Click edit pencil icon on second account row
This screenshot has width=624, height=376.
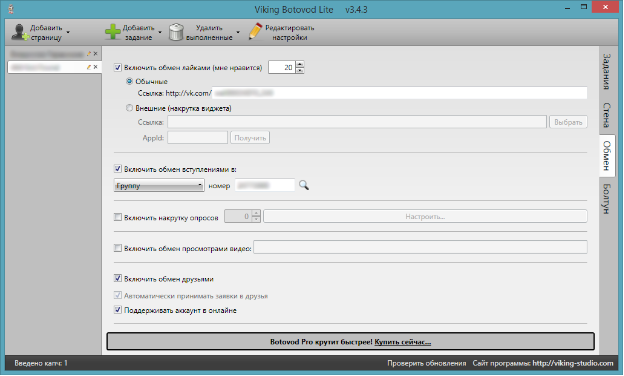point(89,67)
